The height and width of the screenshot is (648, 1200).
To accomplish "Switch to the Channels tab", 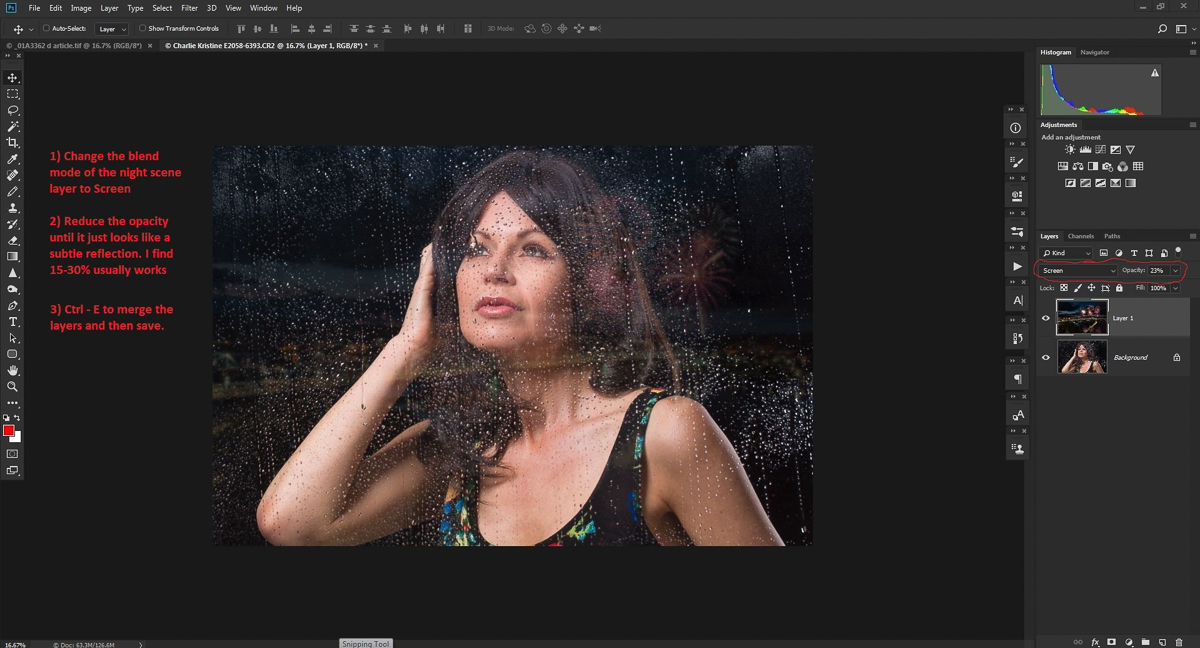I will [x=1080, y=236].
